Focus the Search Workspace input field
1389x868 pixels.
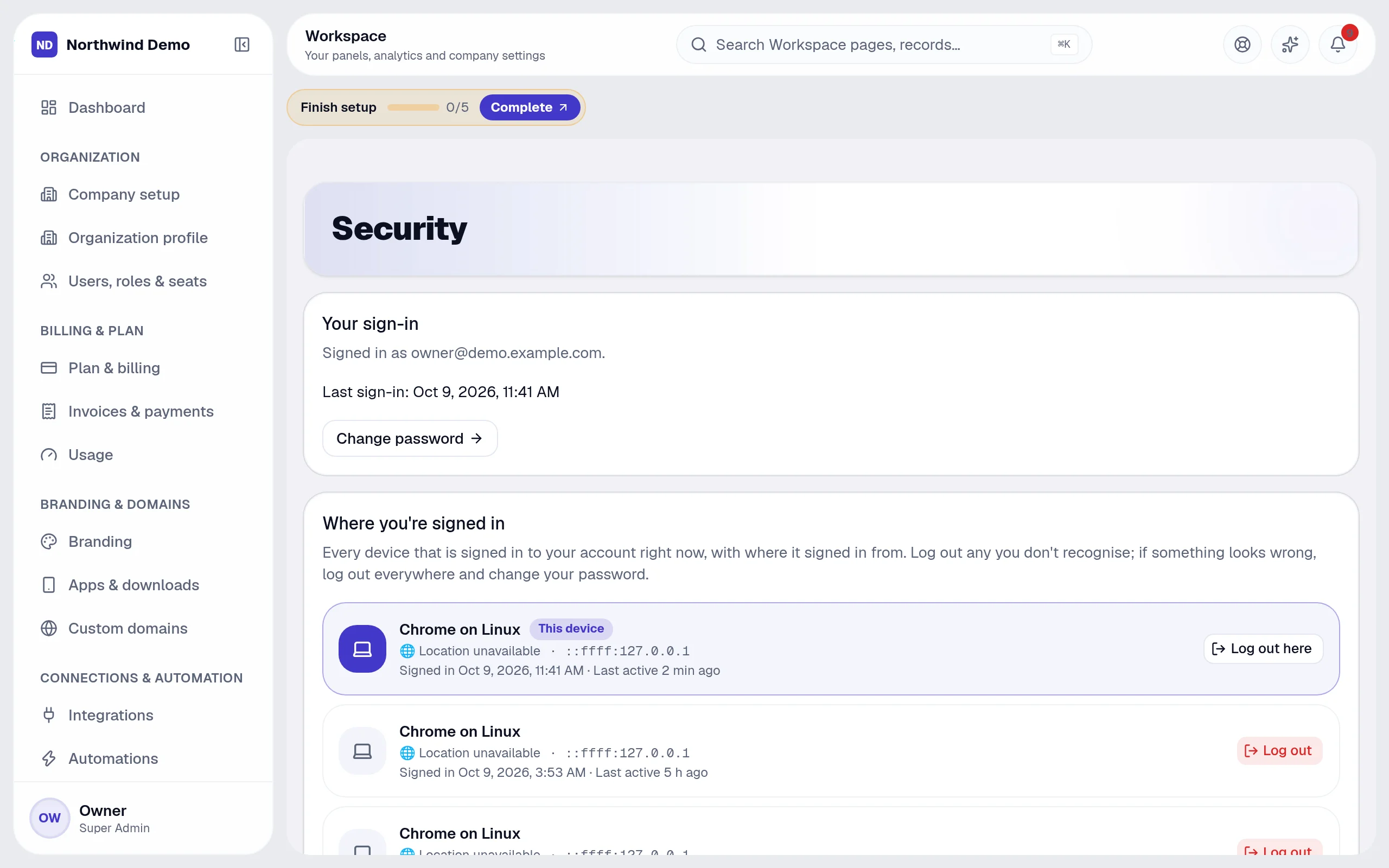click(884, 44)
